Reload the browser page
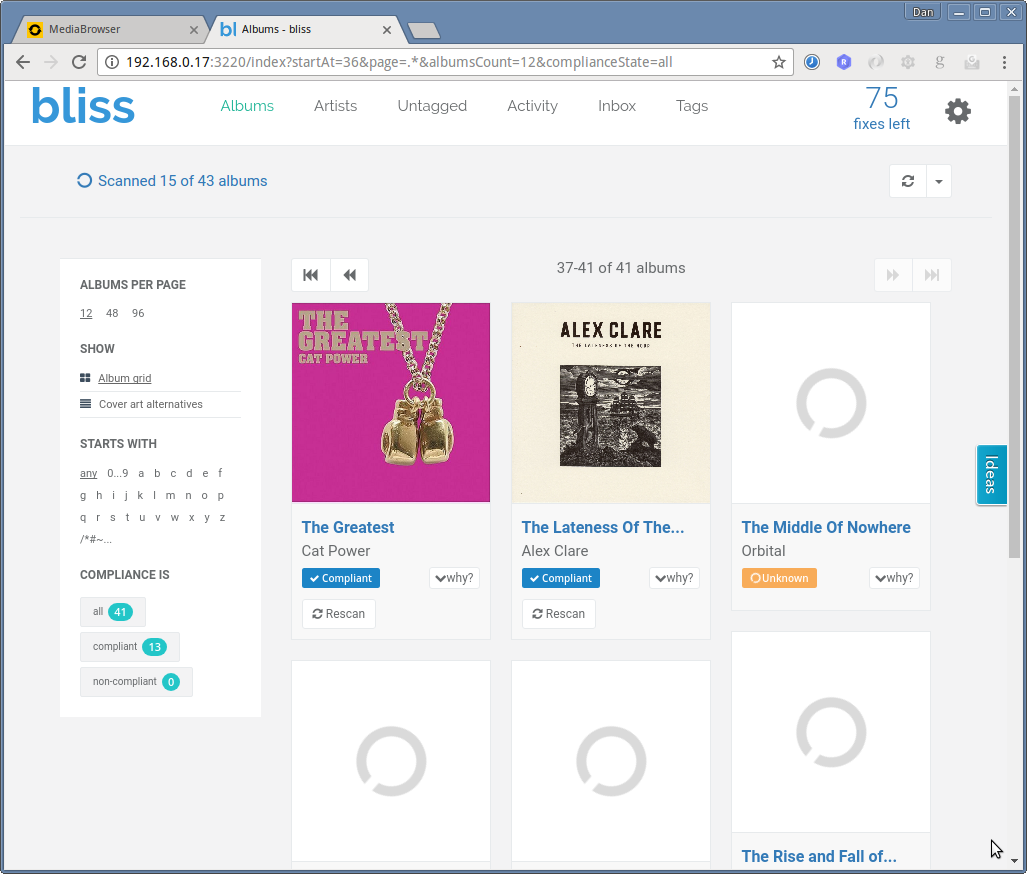 (x=79, y=62)
